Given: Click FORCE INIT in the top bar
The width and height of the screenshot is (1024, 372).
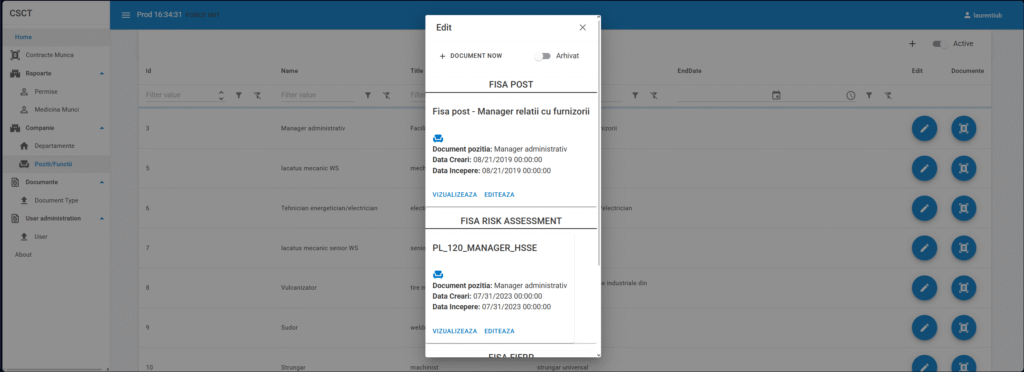Looking at the screenshot, I should point(202,15).
